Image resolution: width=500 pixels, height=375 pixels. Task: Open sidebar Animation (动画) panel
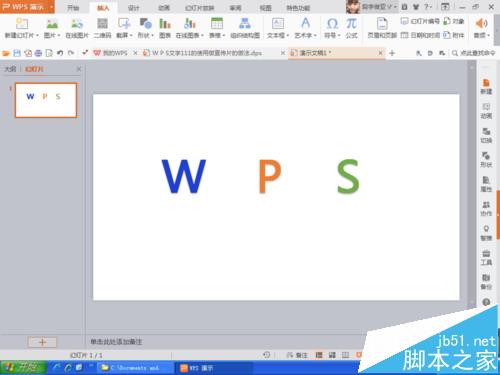486,111
